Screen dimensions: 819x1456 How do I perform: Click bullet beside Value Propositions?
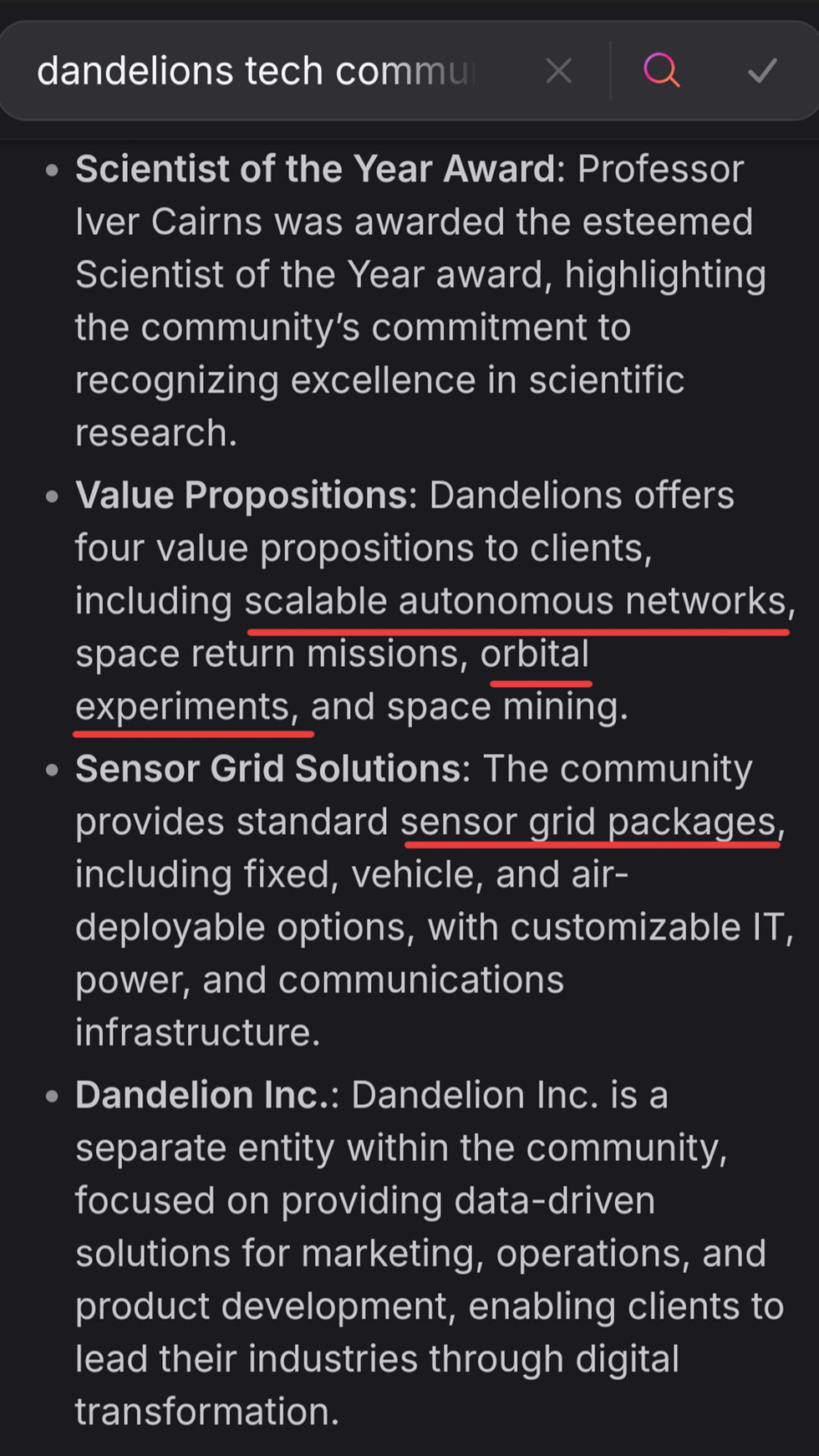click(x=53, y=496)
